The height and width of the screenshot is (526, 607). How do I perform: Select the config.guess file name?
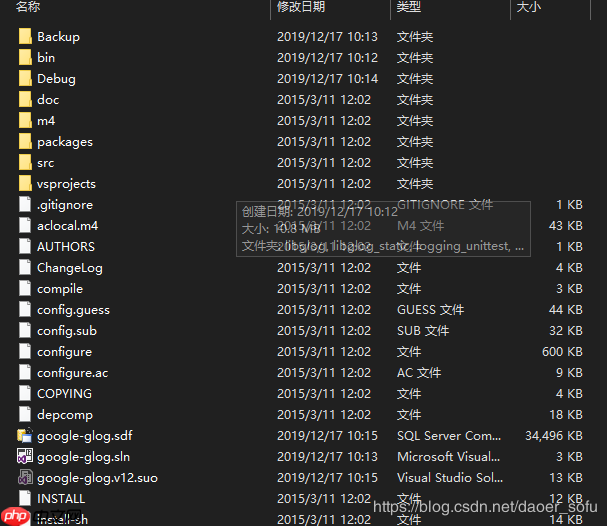click(x=74, y=310)
